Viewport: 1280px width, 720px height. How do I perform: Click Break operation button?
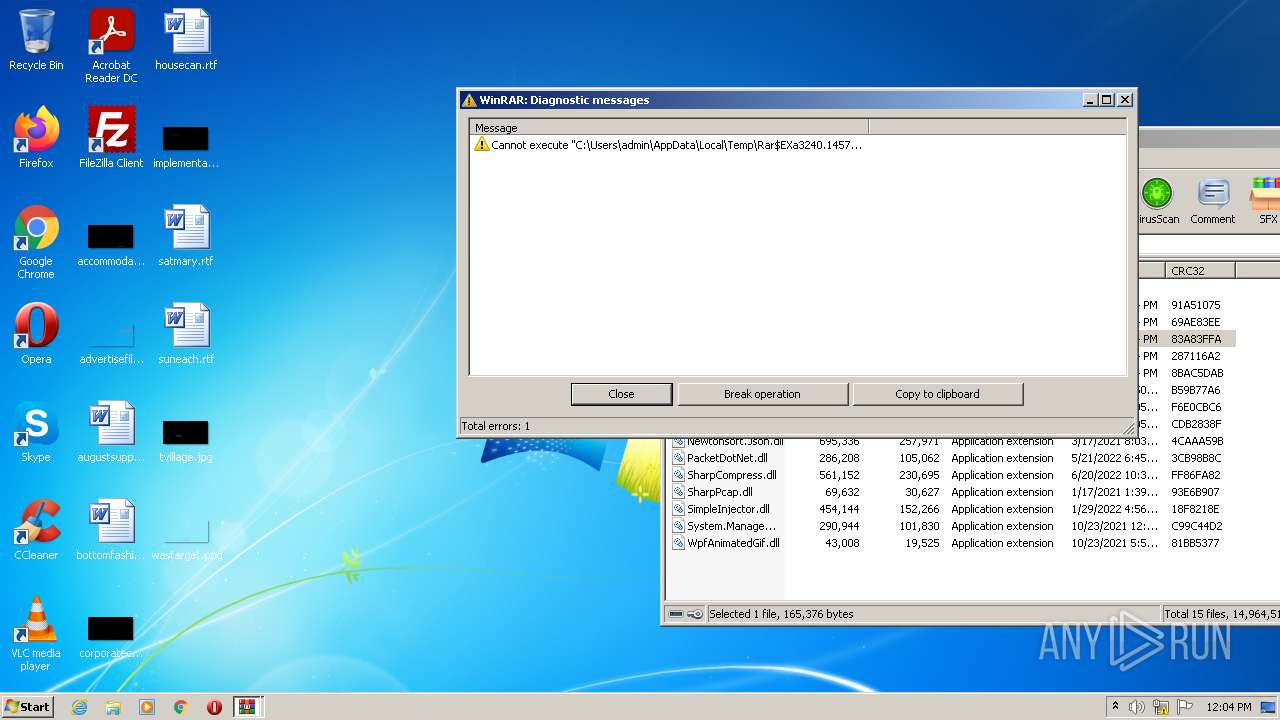point(762,394)
